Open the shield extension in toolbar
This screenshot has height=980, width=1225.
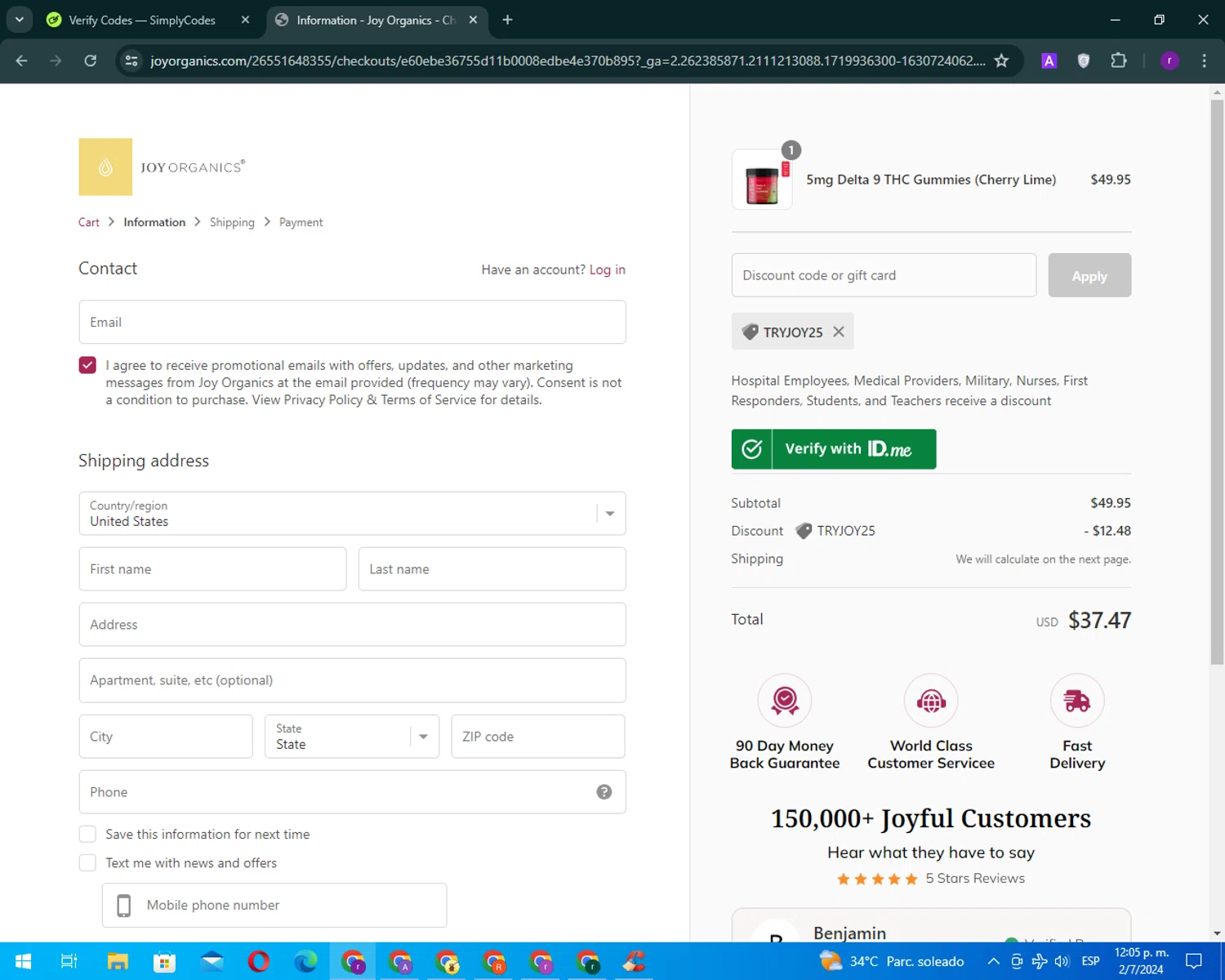1084,60
